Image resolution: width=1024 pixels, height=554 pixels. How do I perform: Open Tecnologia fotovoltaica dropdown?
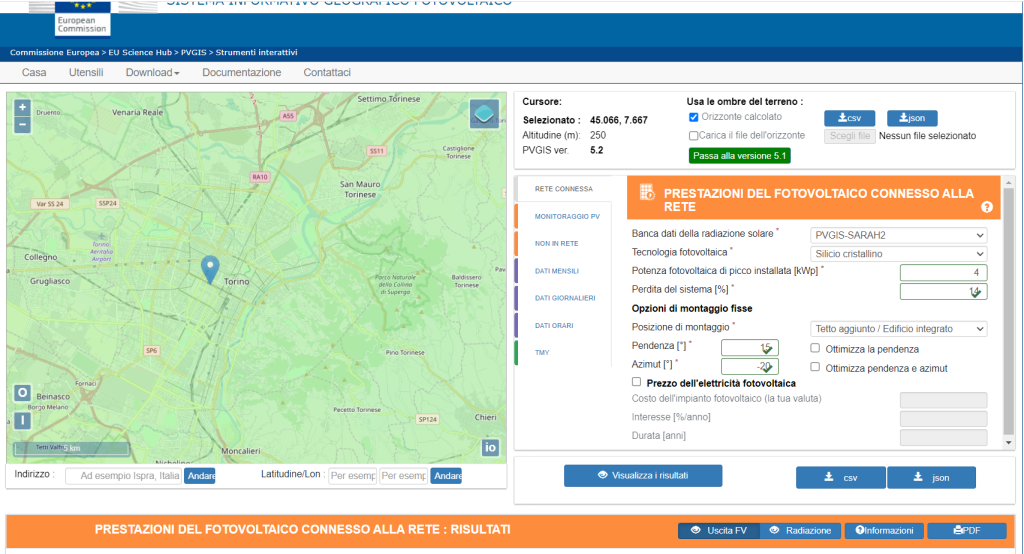click(899, 253)
